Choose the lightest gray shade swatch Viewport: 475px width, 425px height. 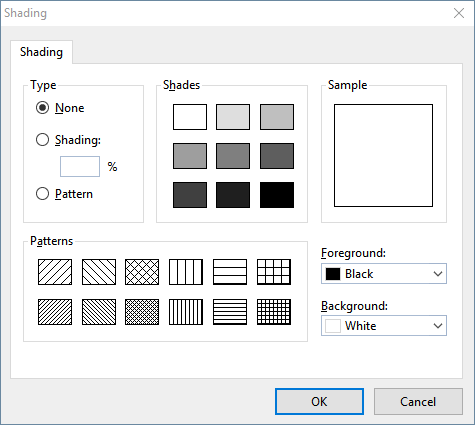tap(233, 117)
